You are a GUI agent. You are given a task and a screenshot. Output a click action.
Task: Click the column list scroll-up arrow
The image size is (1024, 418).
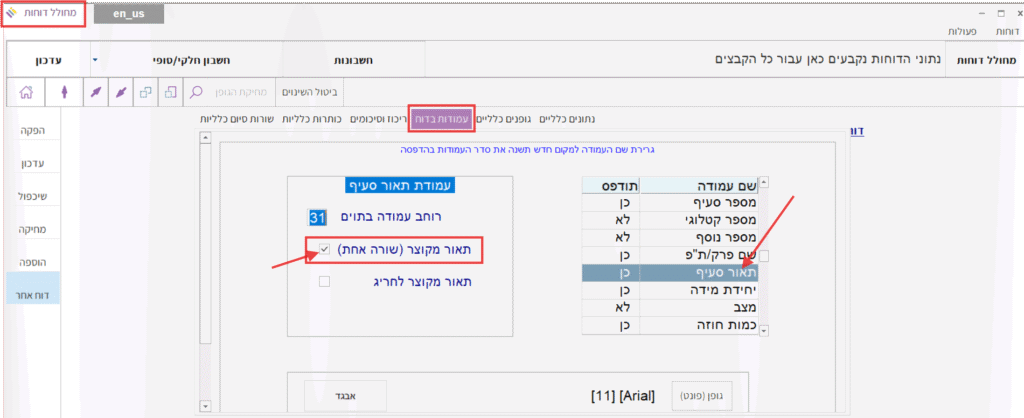[765, 183]
